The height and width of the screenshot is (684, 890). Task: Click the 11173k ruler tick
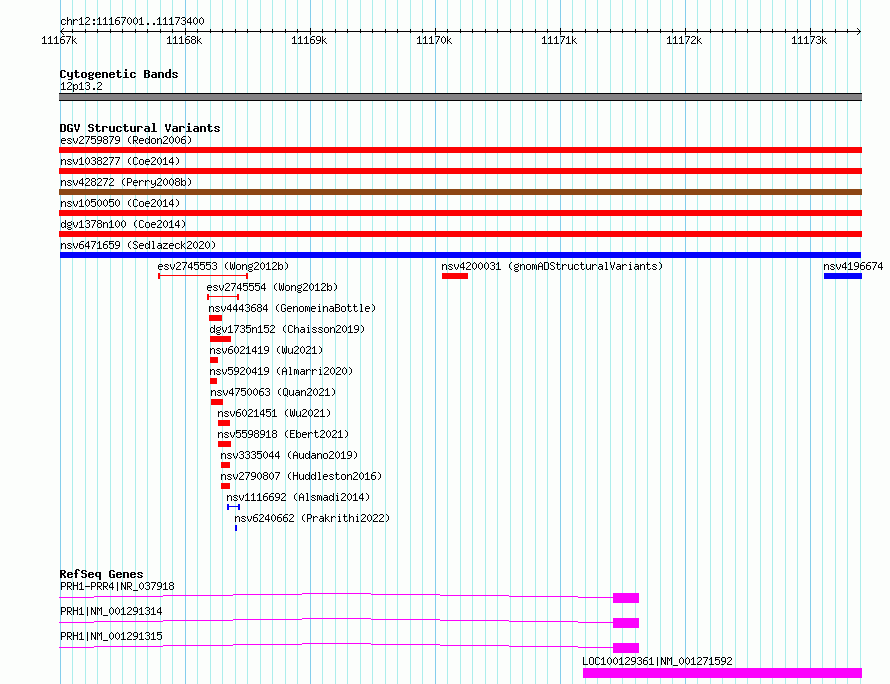(x=809, y=40)
